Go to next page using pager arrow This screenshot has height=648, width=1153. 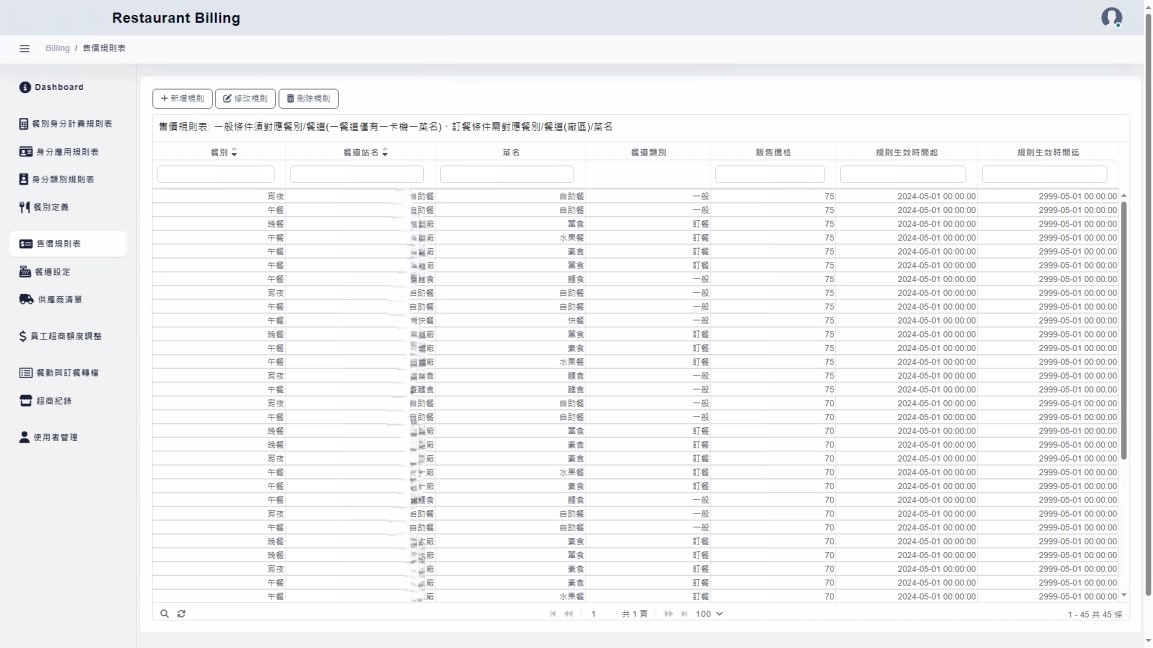[668, 613]
